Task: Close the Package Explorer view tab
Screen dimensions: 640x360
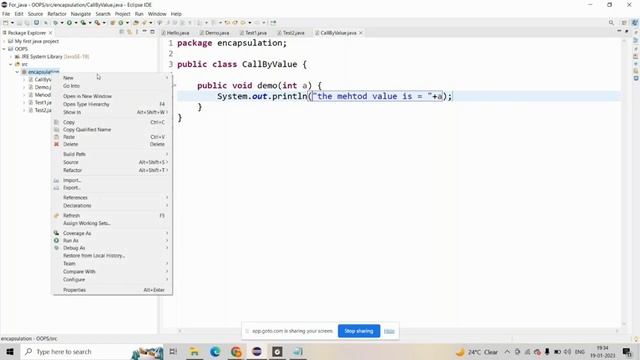Action: tap(50, 33)
